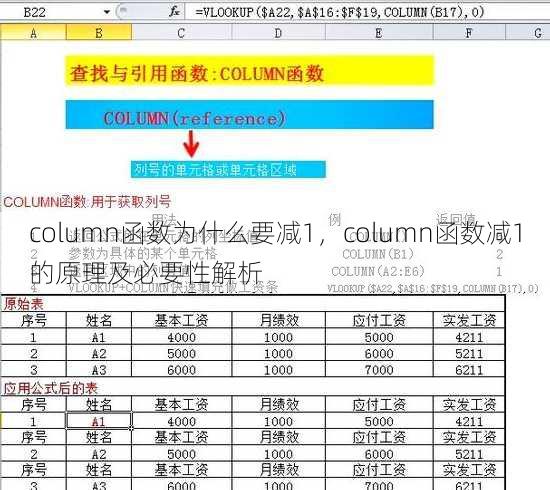Select 基本工资 4000 in 原始表 row A1
This screenshot has height=490, width=550.
tap(181, 337)
